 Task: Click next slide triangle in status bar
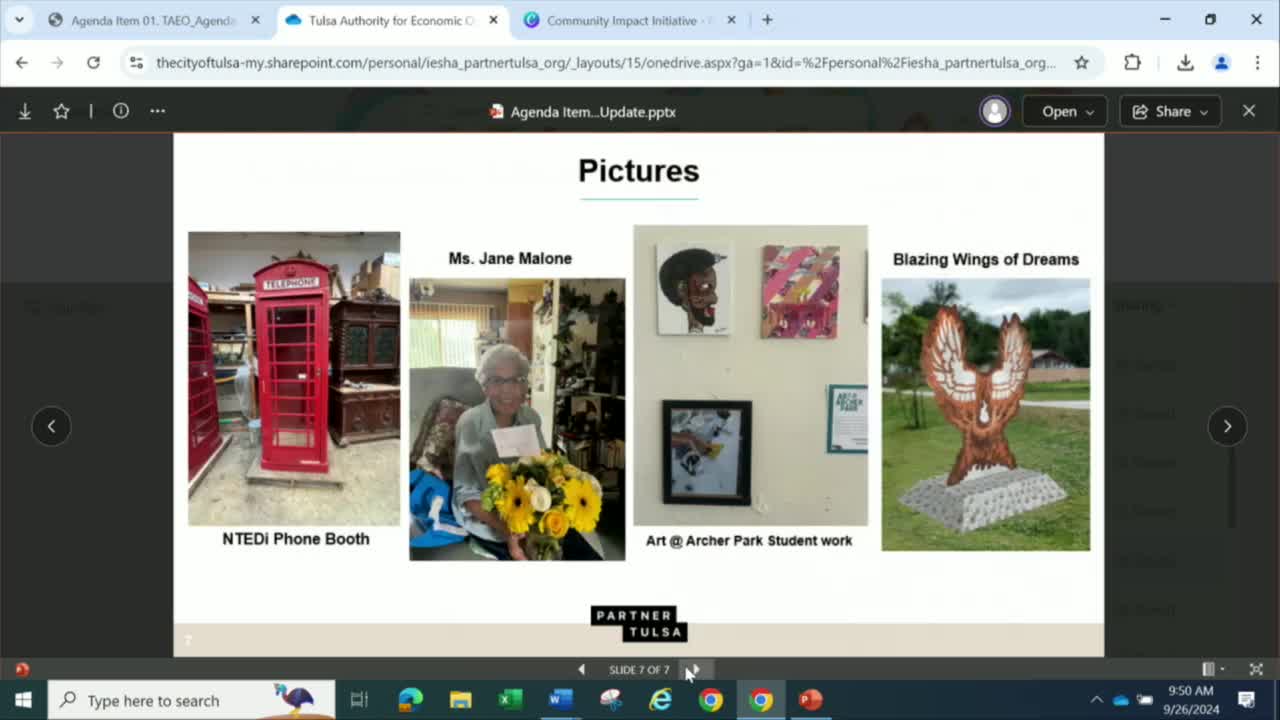click(x=696, y=669)
